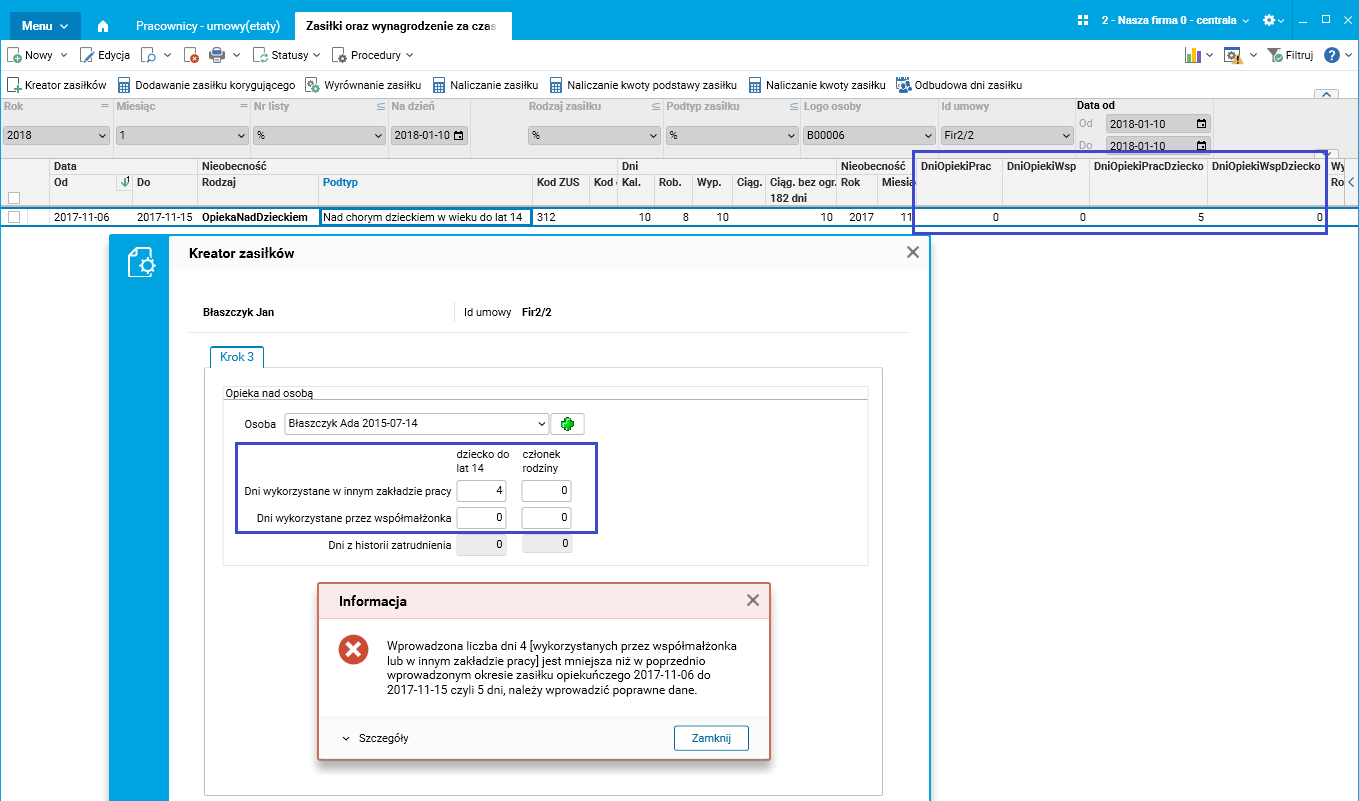Click the Filtruj funnel button
Viewport: 1359px width, 801px height.
(1290, 56)
